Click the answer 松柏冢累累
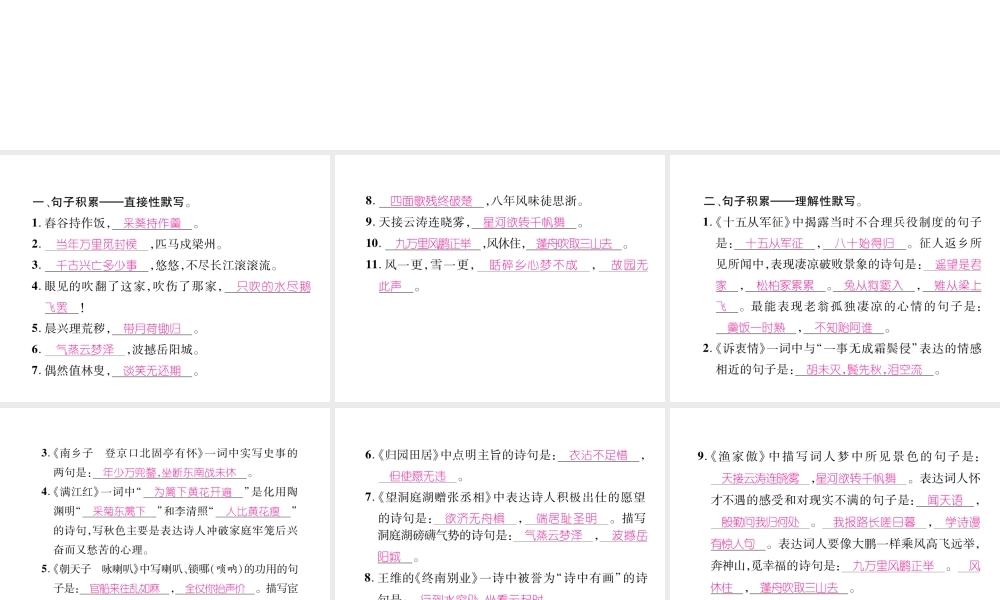The width and height of the screenshot is (1000, 600). (785, 286)
